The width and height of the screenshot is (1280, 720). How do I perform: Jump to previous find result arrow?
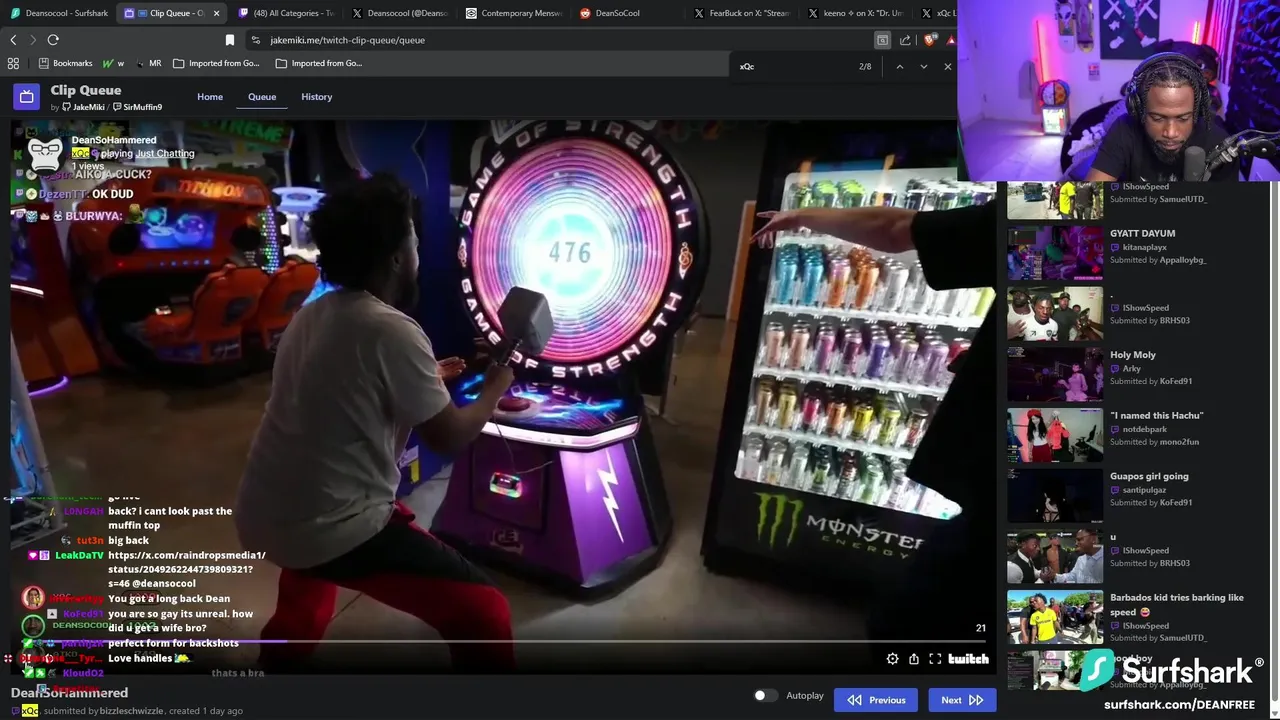click(899, 66)
